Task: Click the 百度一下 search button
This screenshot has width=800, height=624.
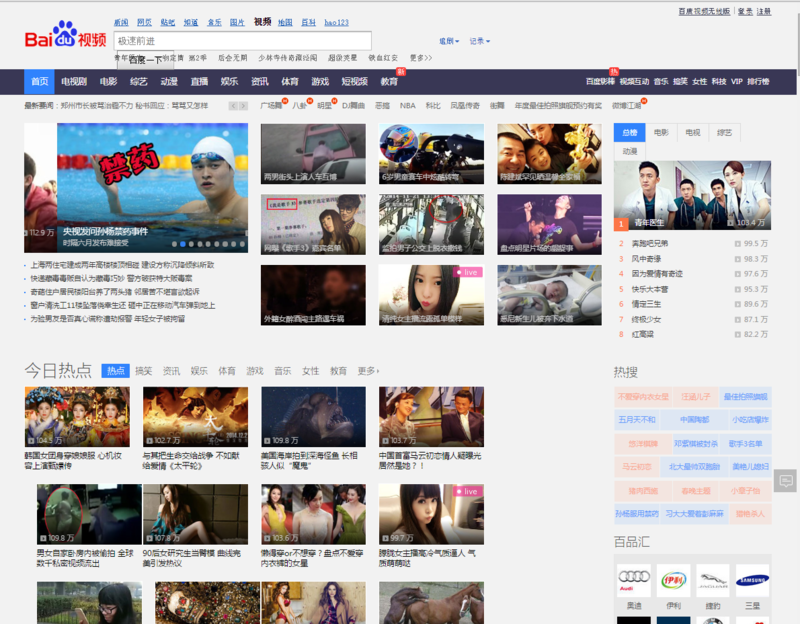Action: pyautogui.click(x=145, y=60)
